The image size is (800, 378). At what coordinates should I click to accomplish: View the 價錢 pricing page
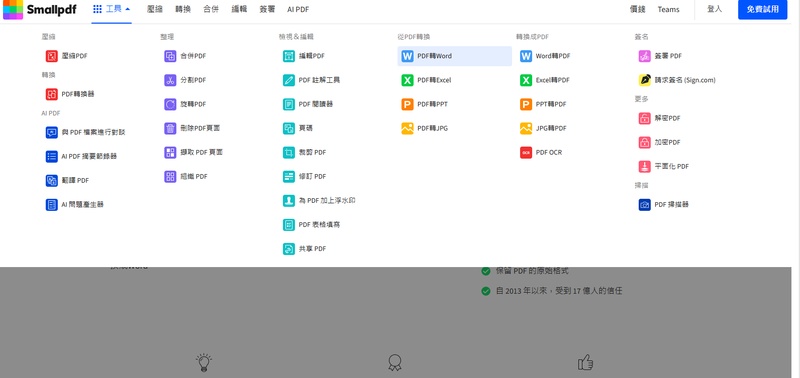[x=638, y=9]
